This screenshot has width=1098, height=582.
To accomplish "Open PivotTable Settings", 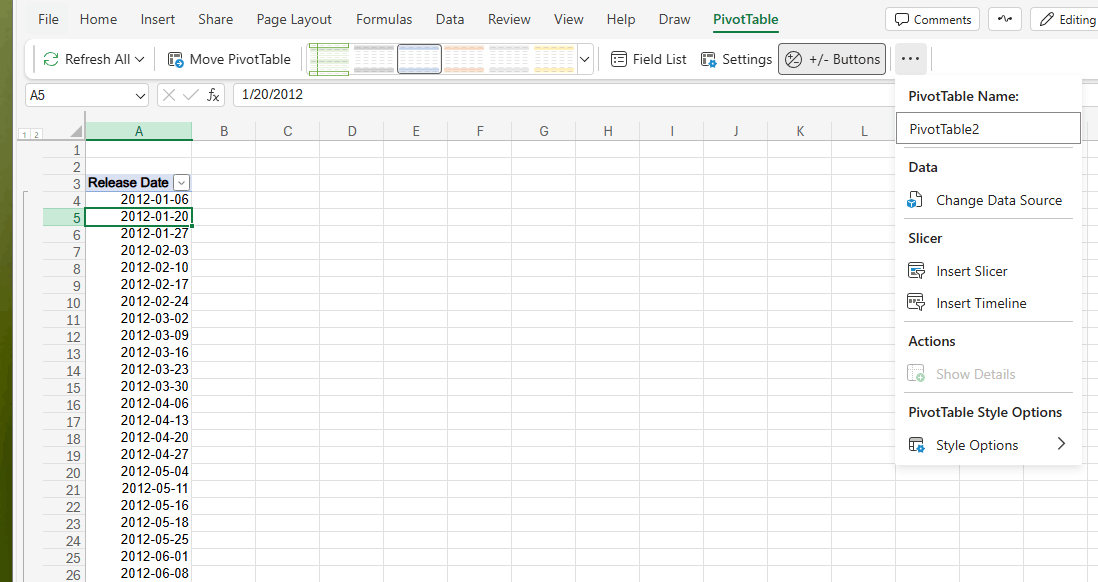I will [x=737, y=60].
